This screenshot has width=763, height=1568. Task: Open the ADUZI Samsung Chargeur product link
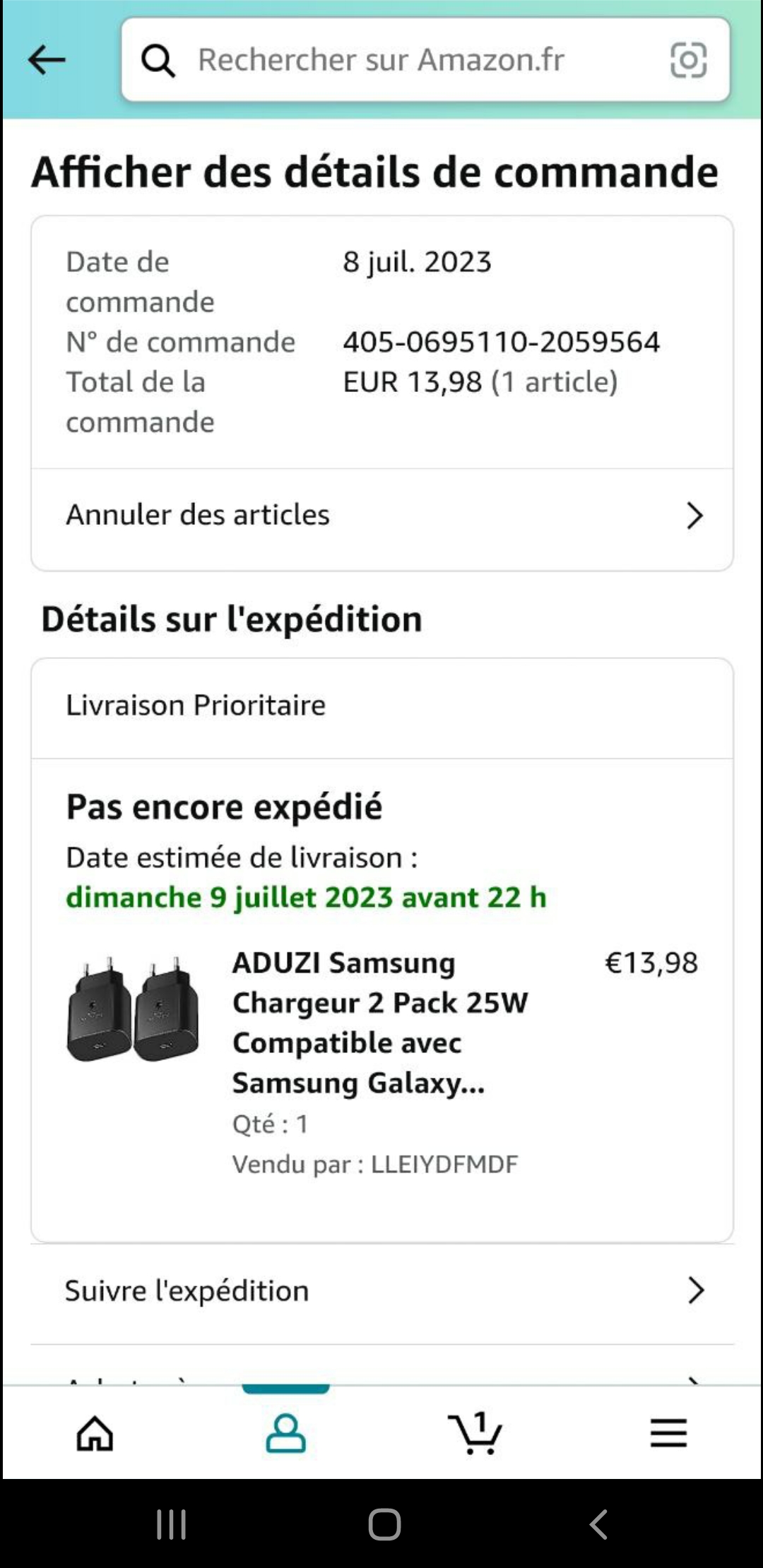tap(379, 1022)
